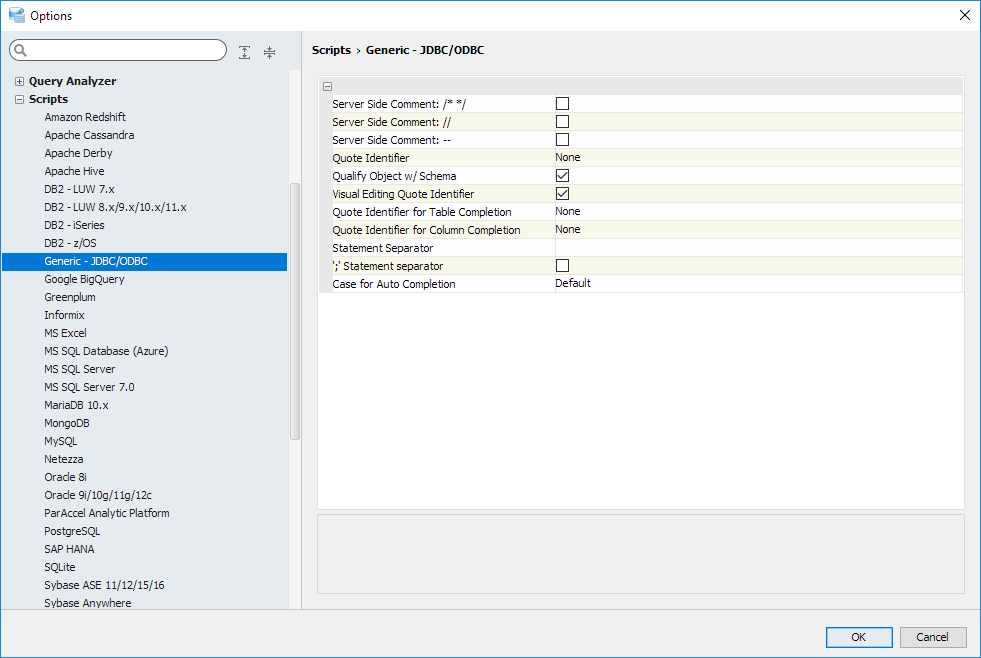Select PostgreSQL in the scripts list

72,531
